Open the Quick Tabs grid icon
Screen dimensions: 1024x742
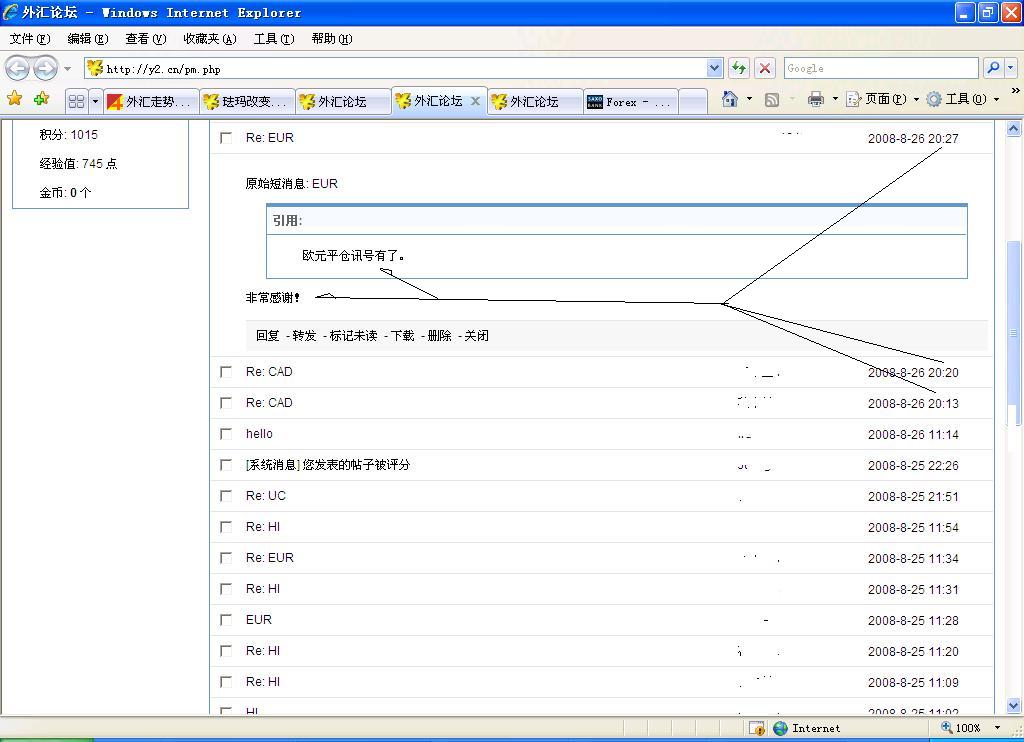coord(76,101)
